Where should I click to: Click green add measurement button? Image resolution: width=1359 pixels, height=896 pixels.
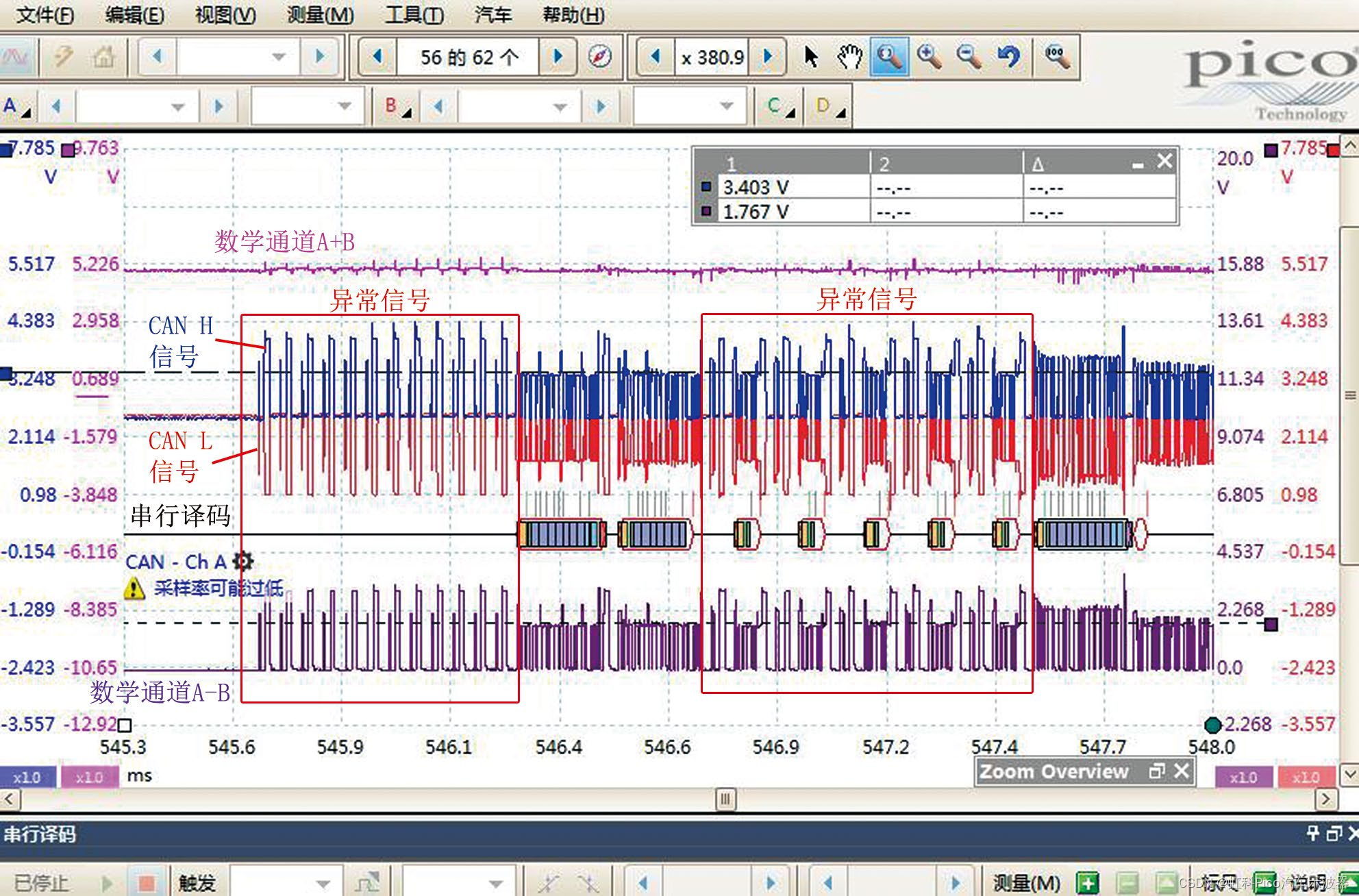(1087, 882)
